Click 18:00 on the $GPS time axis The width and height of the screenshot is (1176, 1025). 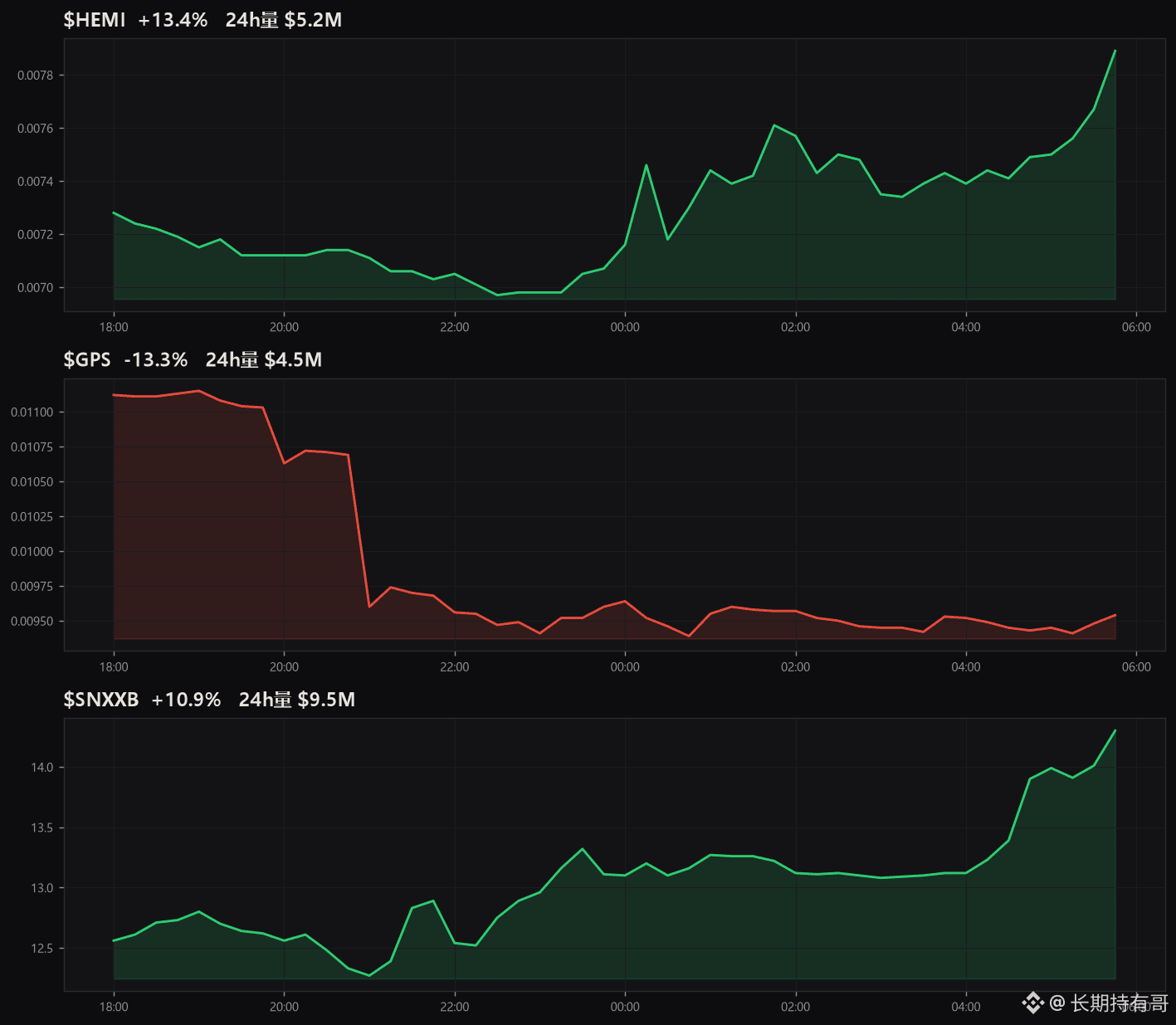[114, 667]
